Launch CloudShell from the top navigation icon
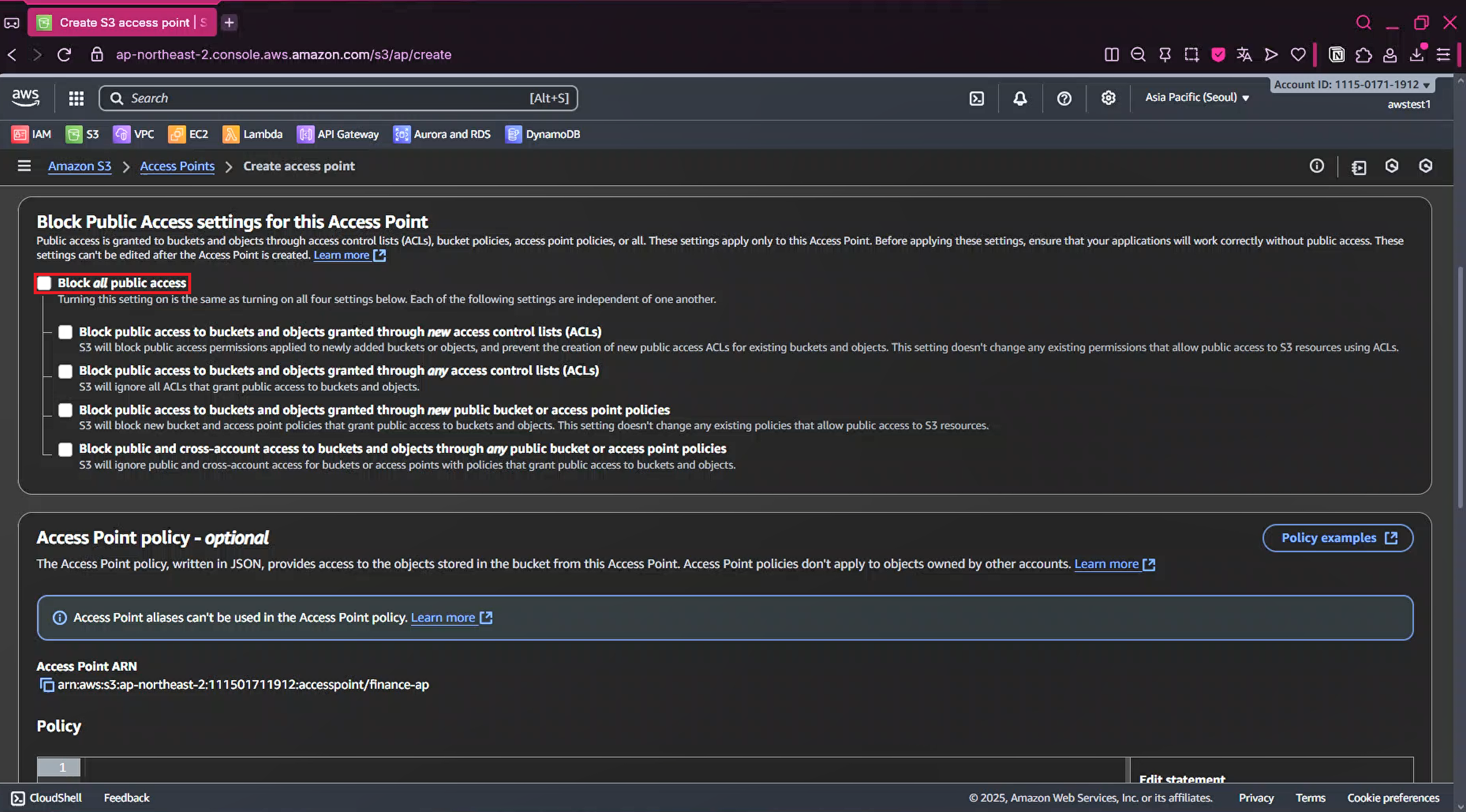This screenshot has height=812, width=1466. 977,98
